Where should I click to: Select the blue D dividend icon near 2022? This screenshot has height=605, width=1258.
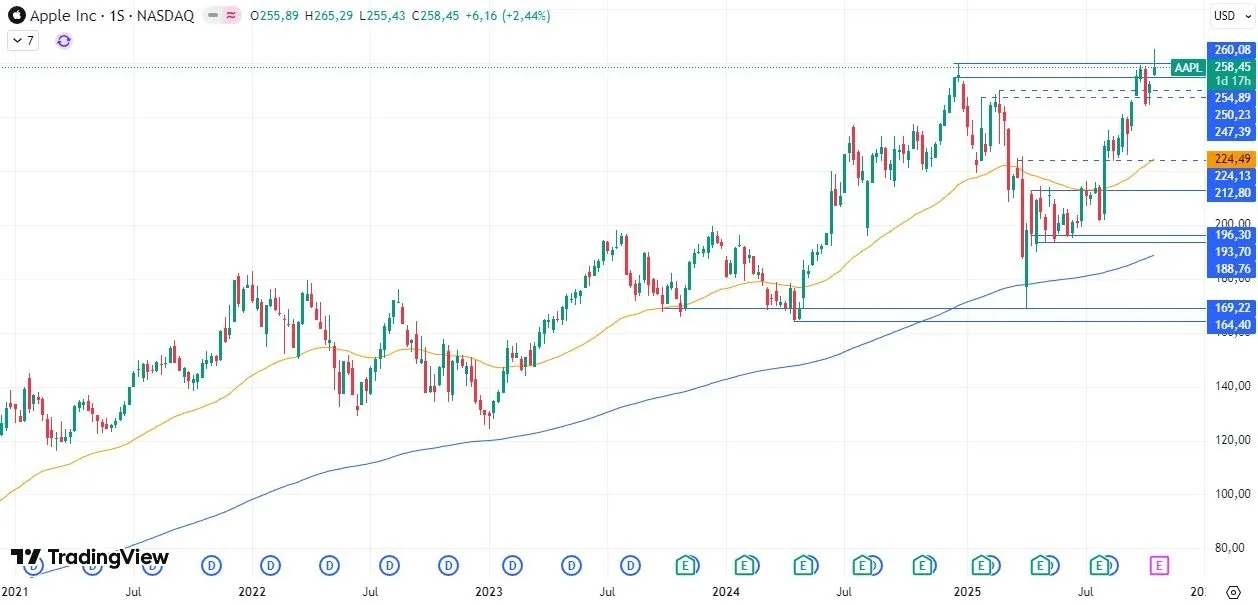(x=270, y=565)
